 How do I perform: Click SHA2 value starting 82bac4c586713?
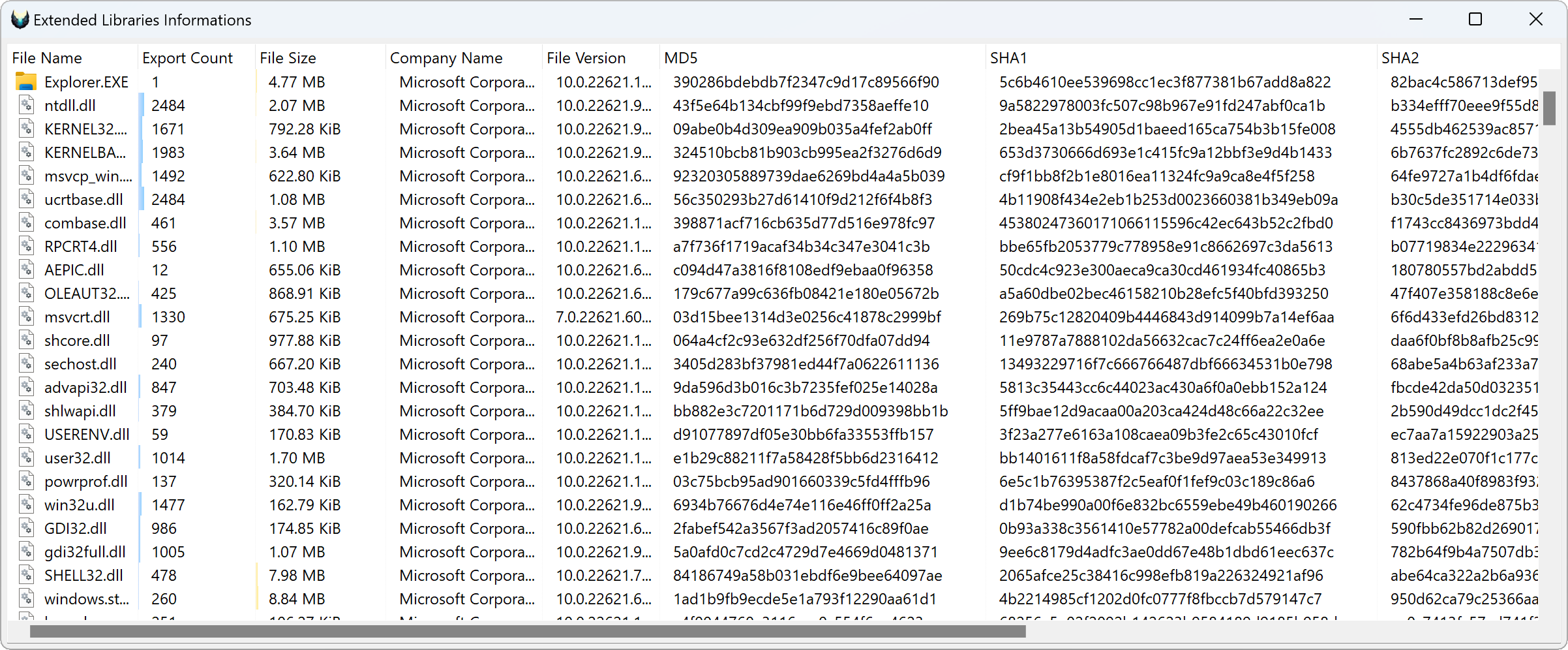1464,82
